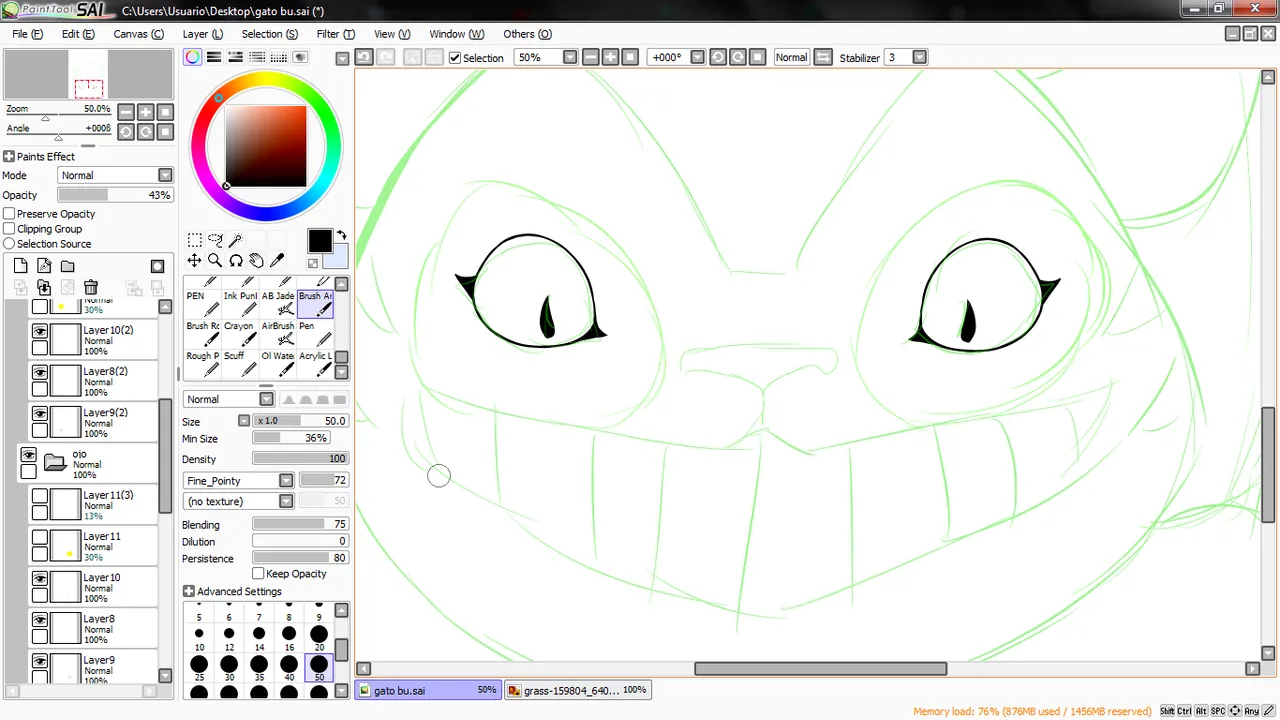Select the Magic Wand tool
This screenshot has height=720, width=1280.
point(236,240)
